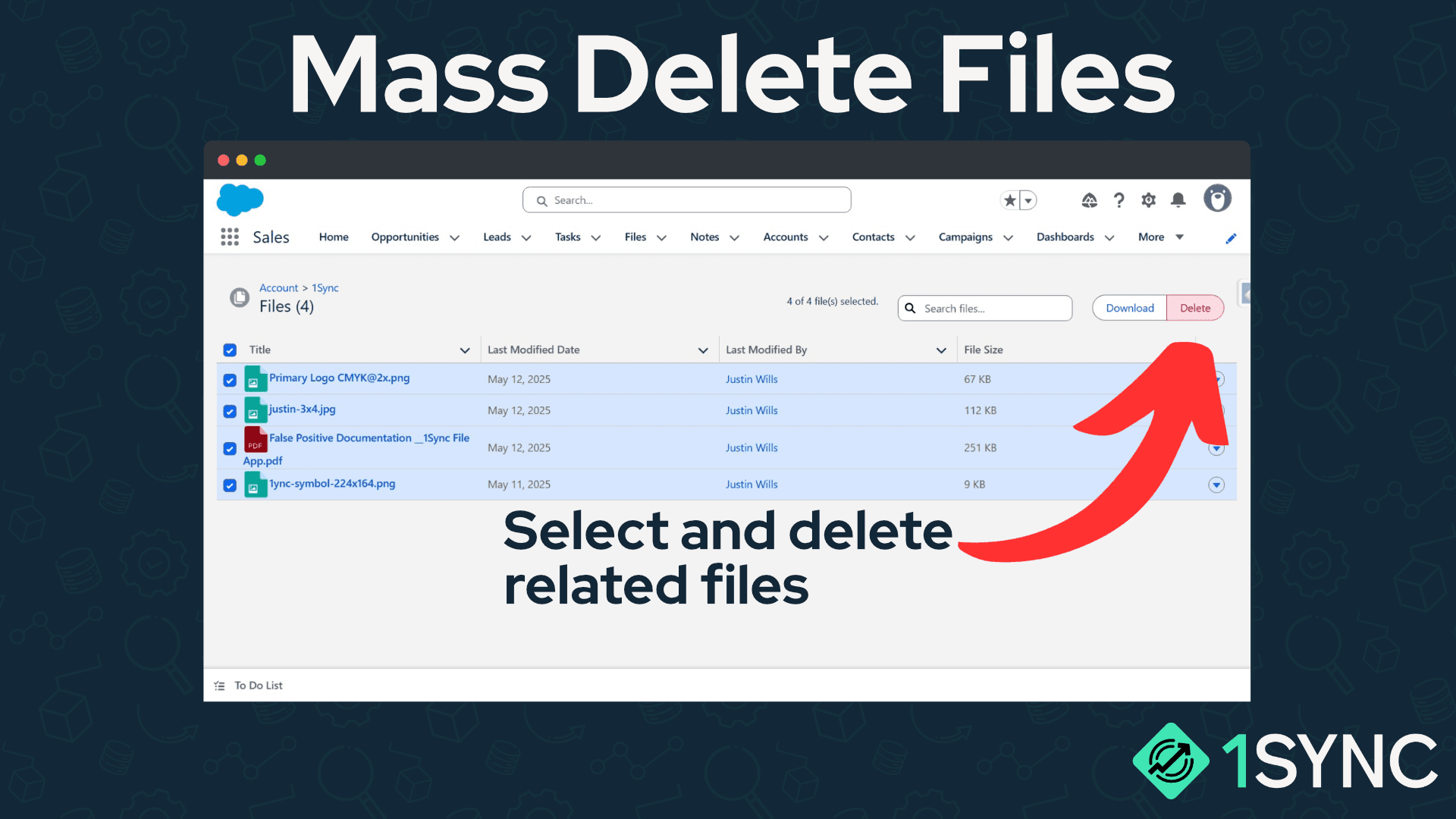Click the Search files input field

click(x=984, y=309)
